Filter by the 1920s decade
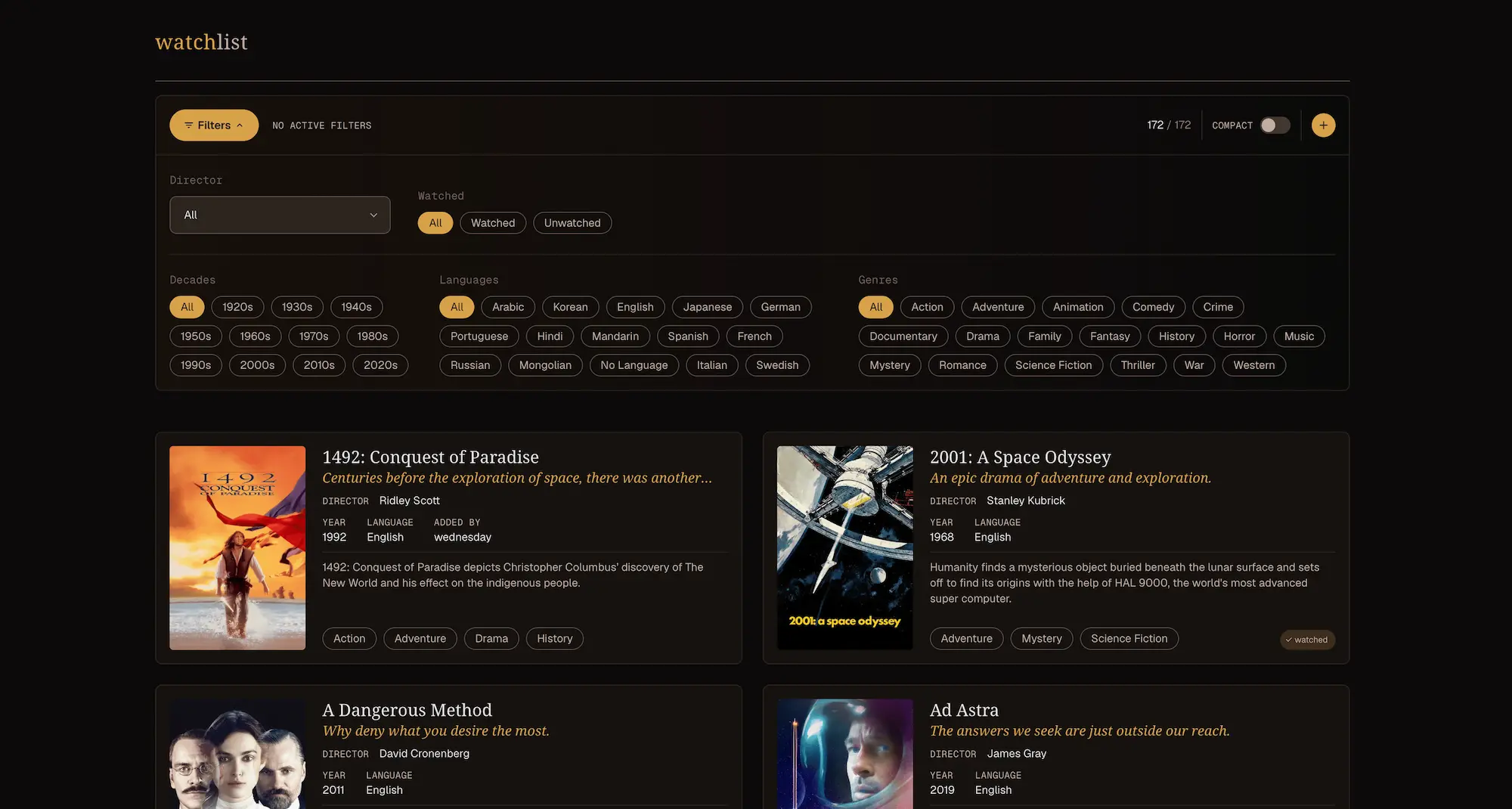This screenshot has width=1512, height=809. (237, 307)
